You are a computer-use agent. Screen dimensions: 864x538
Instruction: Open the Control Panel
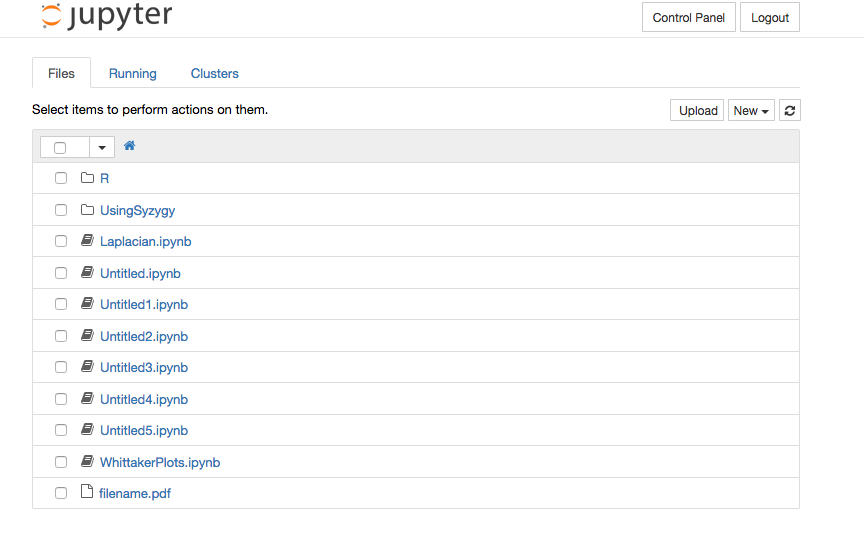click(688, 18)
